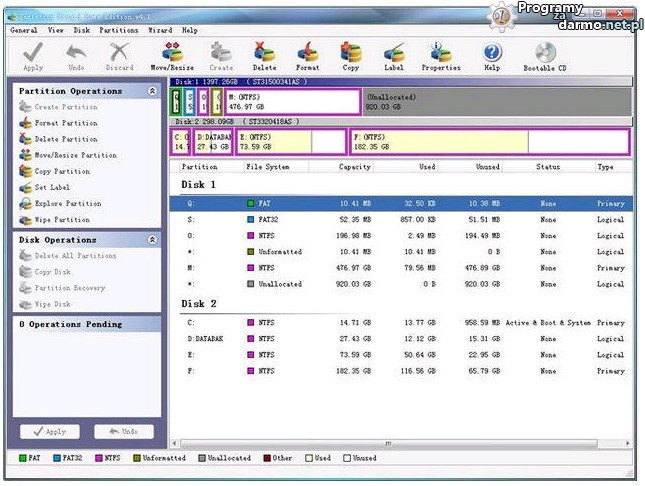Image resolution: width=645 pixels, height=486 pixels.
Task: Collapse the Disk Operations panel
Action: coord(152,240)
